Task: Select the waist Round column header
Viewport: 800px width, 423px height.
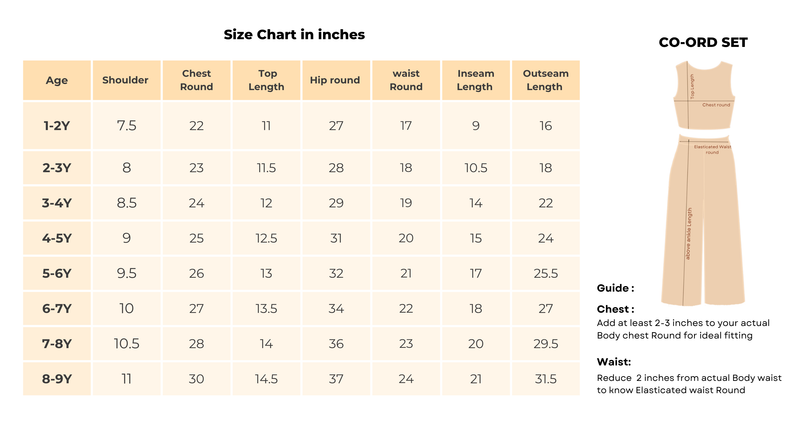Action: tap(406, 80)
